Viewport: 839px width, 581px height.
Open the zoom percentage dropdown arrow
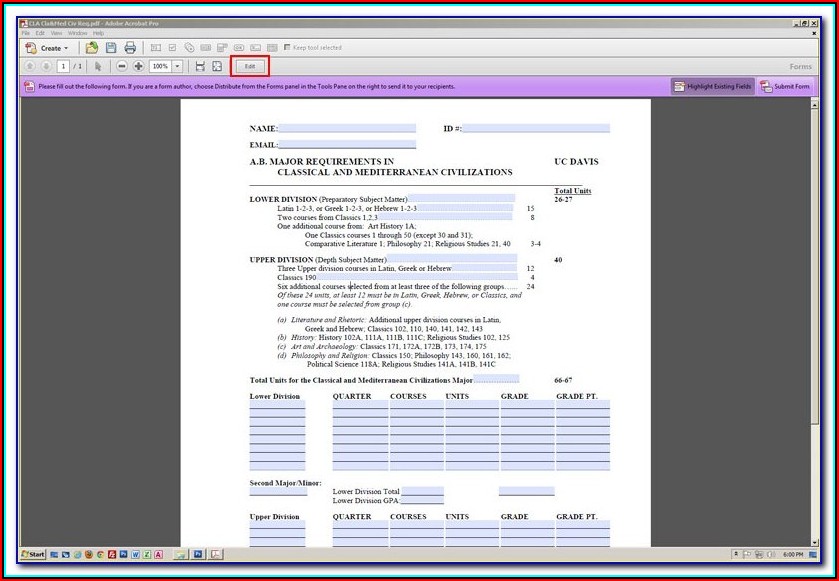tap(178, 66)
